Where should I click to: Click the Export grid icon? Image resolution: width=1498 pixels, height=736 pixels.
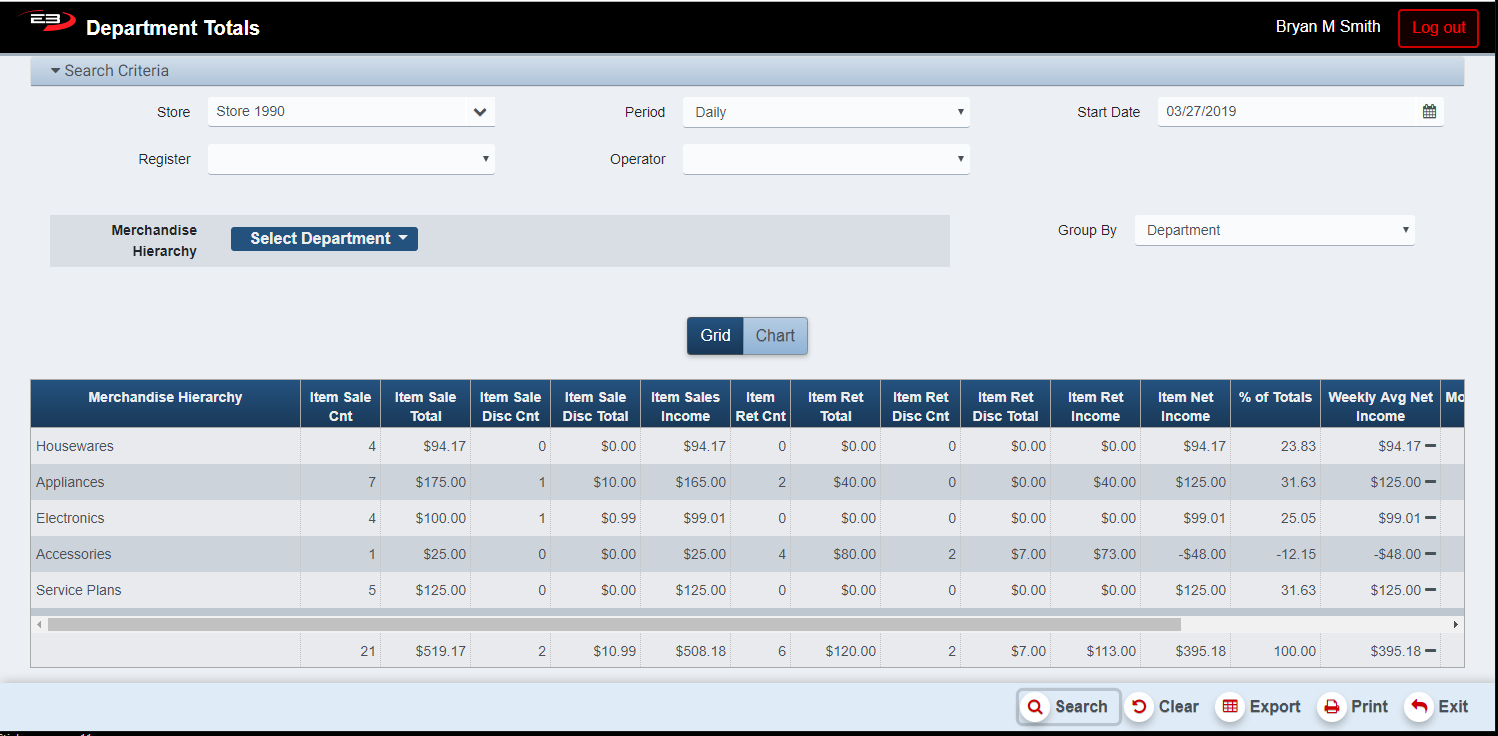[x=1230, y=707]
